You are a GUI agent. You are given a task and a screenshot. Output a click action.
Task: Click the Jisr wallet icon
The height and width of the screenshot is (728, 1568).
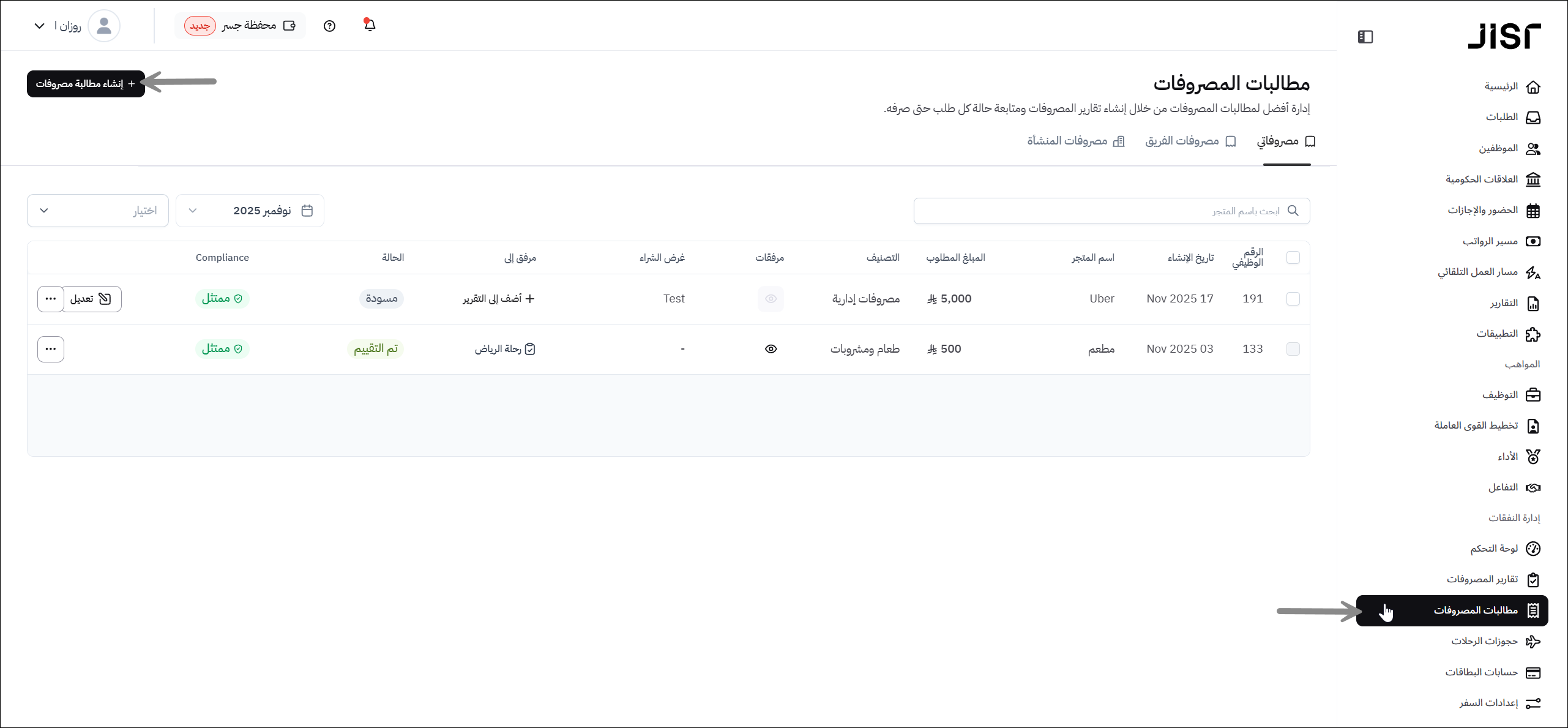point(289,26)
